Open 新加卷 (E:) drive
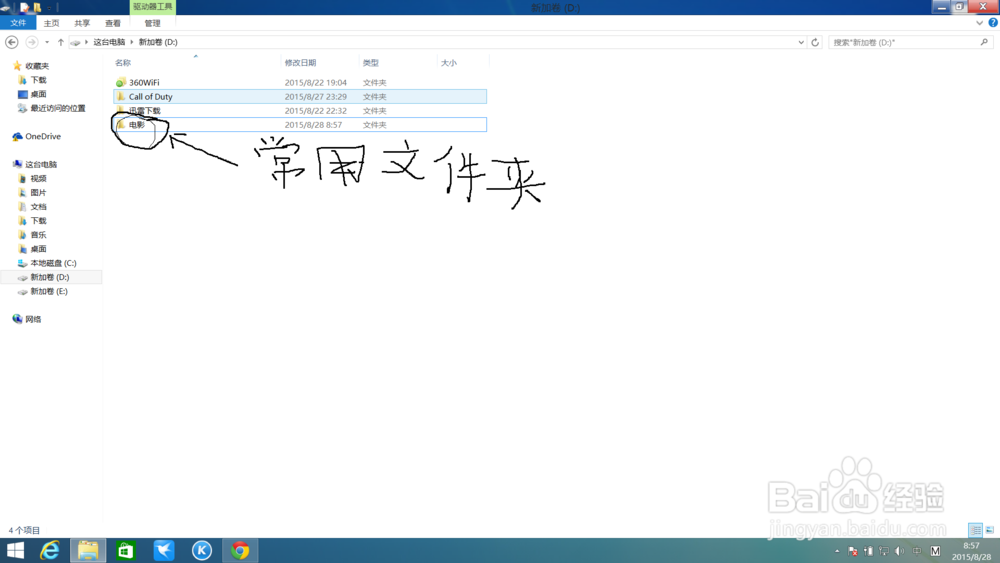Viewport: 1000px width, 563px height. pyautogui.click(x=48, y=291)
